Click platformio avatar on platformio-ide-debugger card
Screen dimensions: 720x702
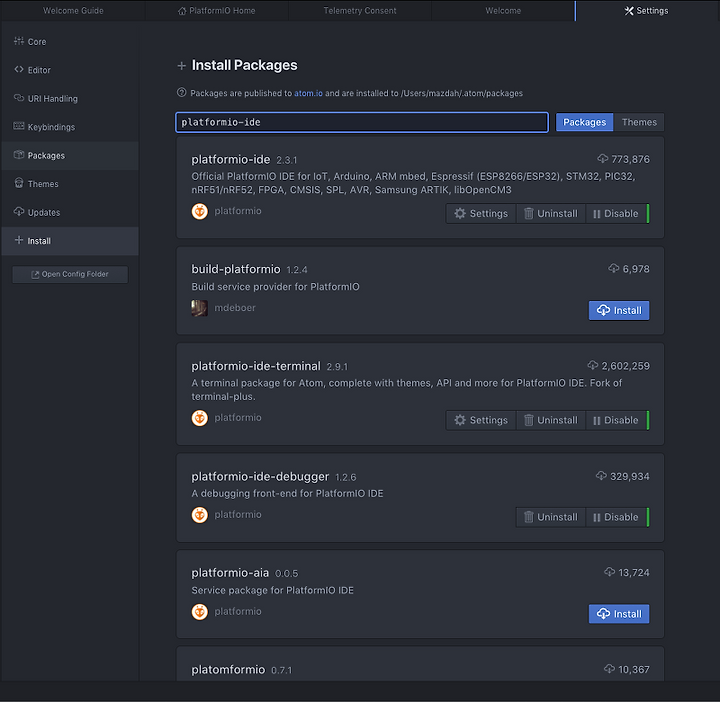pos(200,515)
